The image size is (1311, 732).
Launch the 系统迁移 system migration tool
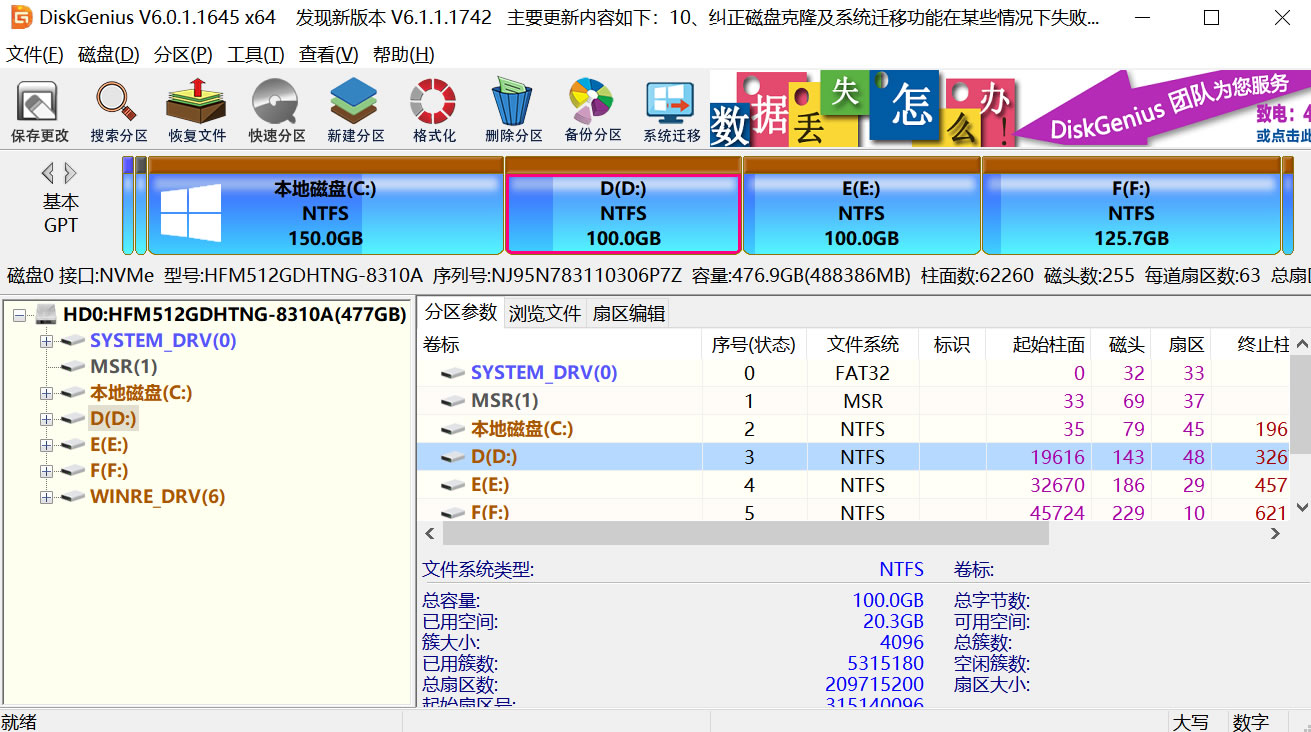(x=671, y=110)
